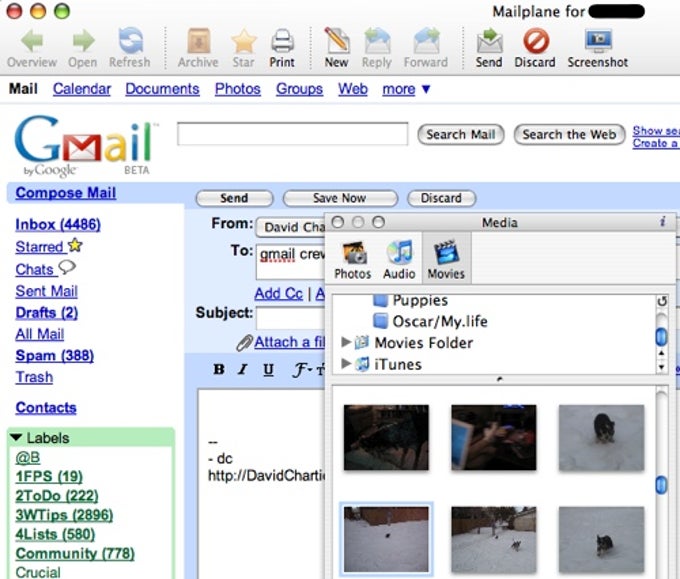Screen dimensions: 680x579
Task: Toggle Underline formatting in the compose toolbar
Action: (x=268, y=370)
